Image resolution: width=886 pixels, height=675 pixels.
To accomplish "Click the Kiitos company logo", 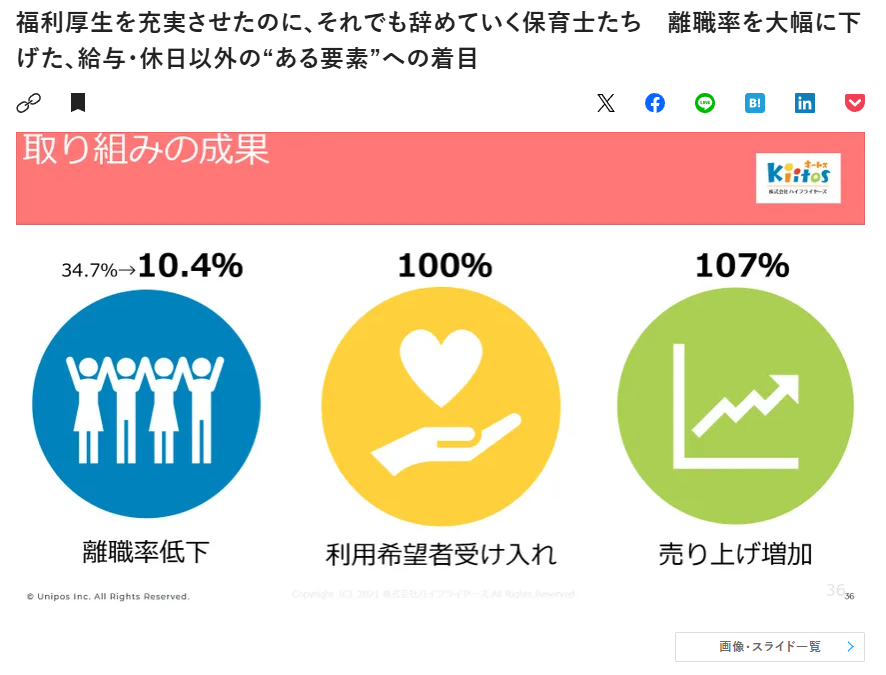I will [798, 178].
